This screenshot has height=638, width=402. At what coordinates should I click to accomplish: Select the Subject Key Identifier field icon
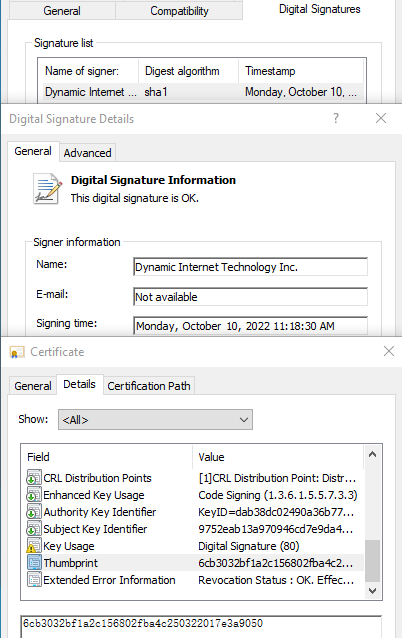34,529
